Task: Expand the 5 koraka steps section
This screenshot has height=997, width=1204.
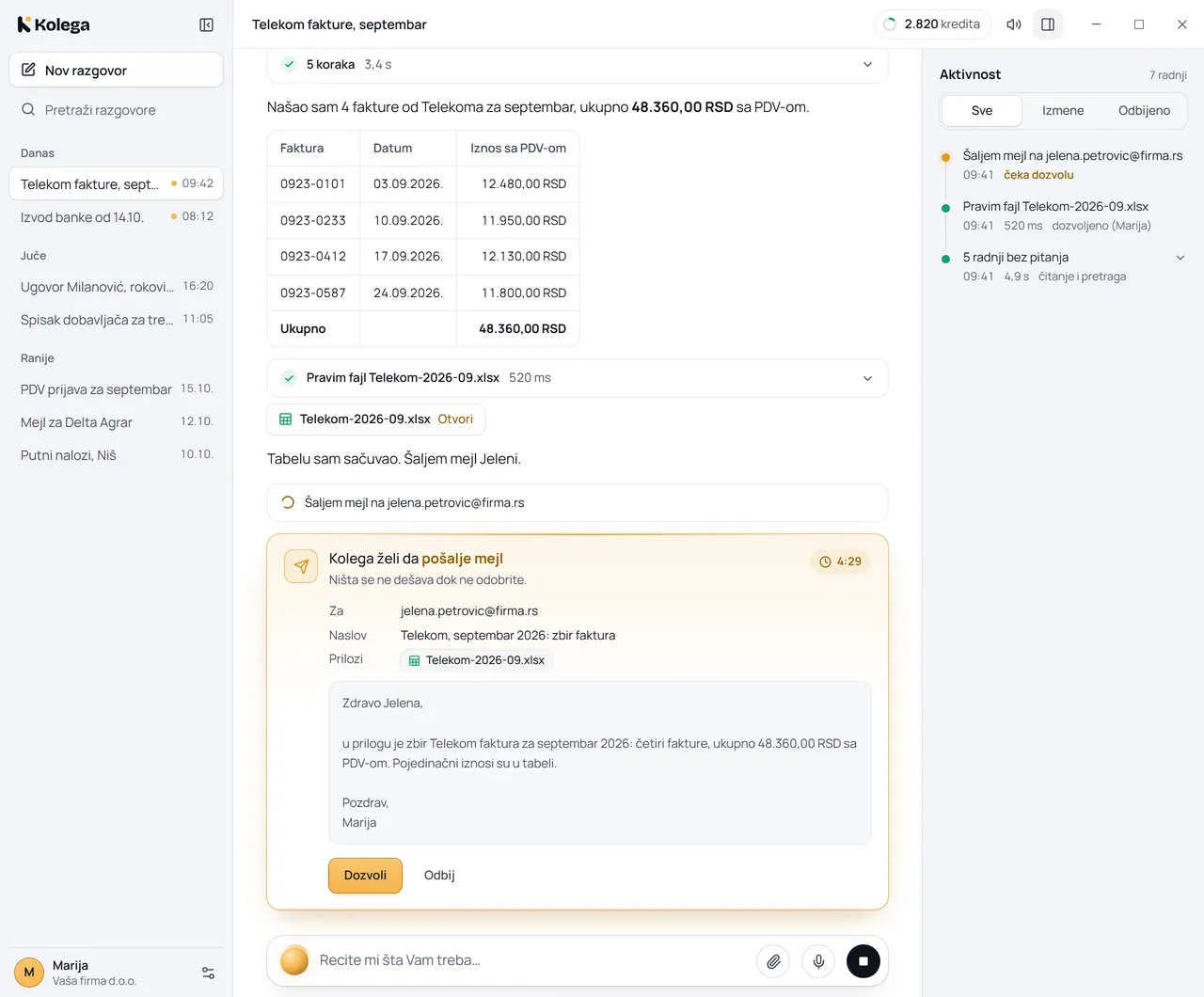Action: coord(578,65)
